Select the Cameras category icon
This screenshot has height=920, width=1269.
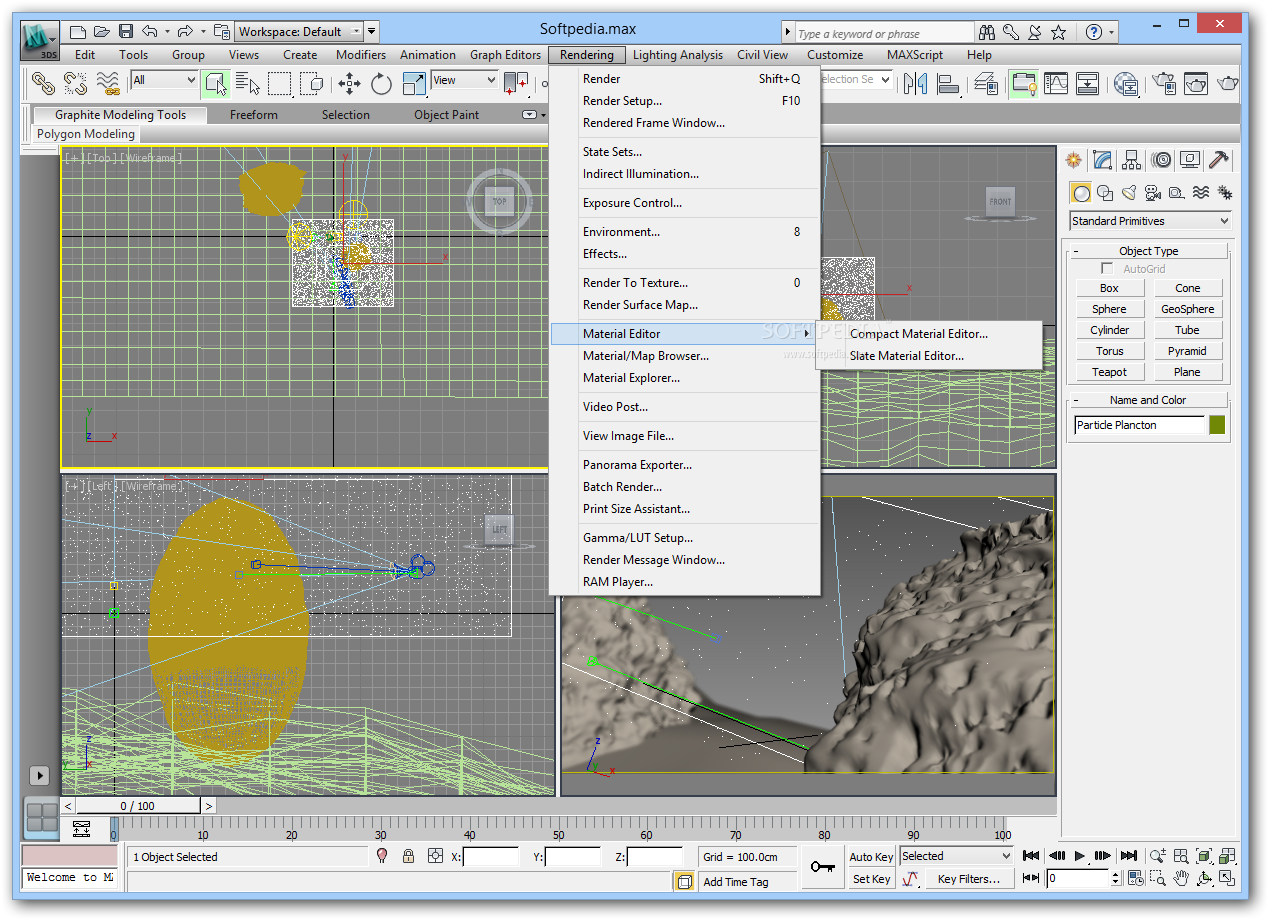click(x=1152, y=193)
